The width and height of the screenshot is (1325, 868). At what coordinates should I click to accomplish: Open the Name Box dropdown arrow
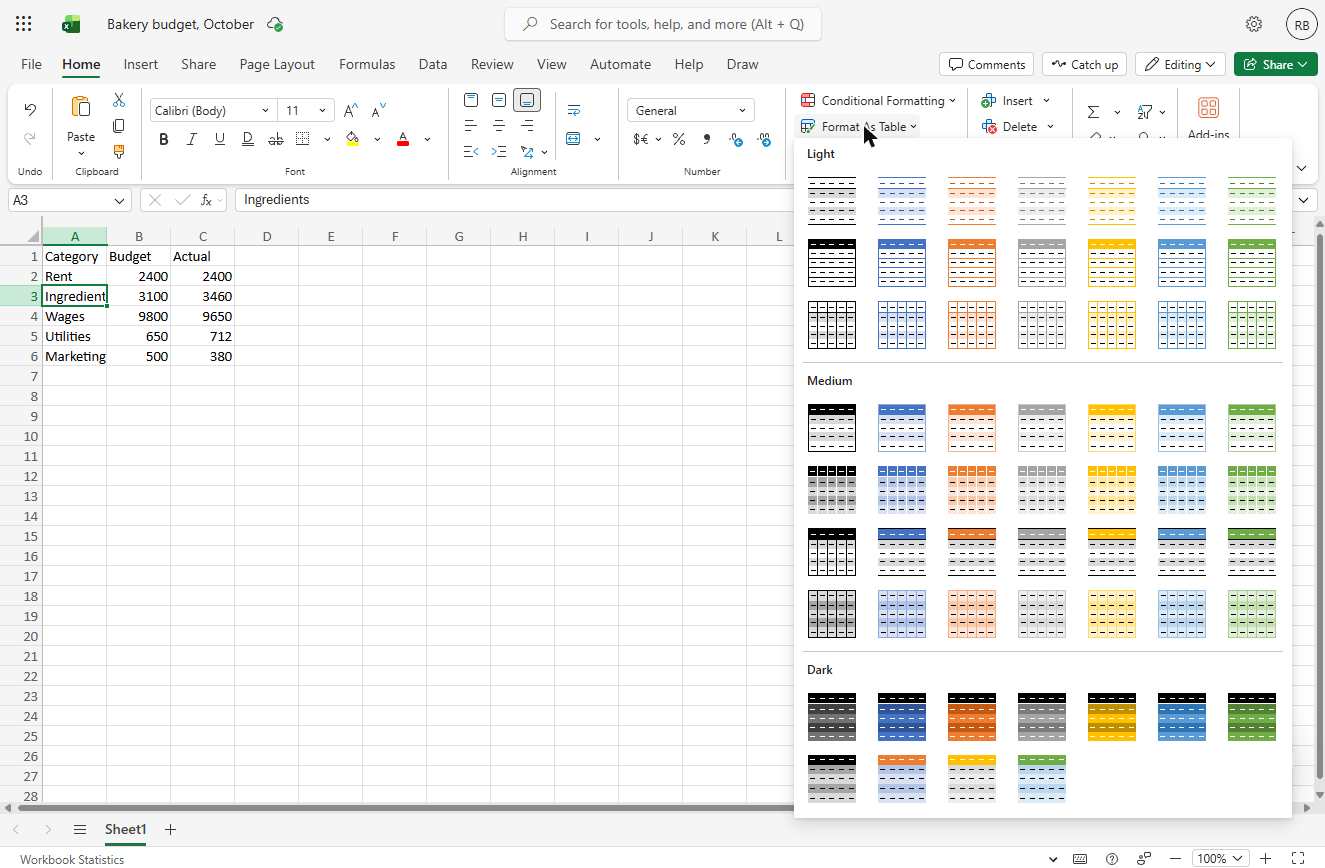(x=120, y=200)
